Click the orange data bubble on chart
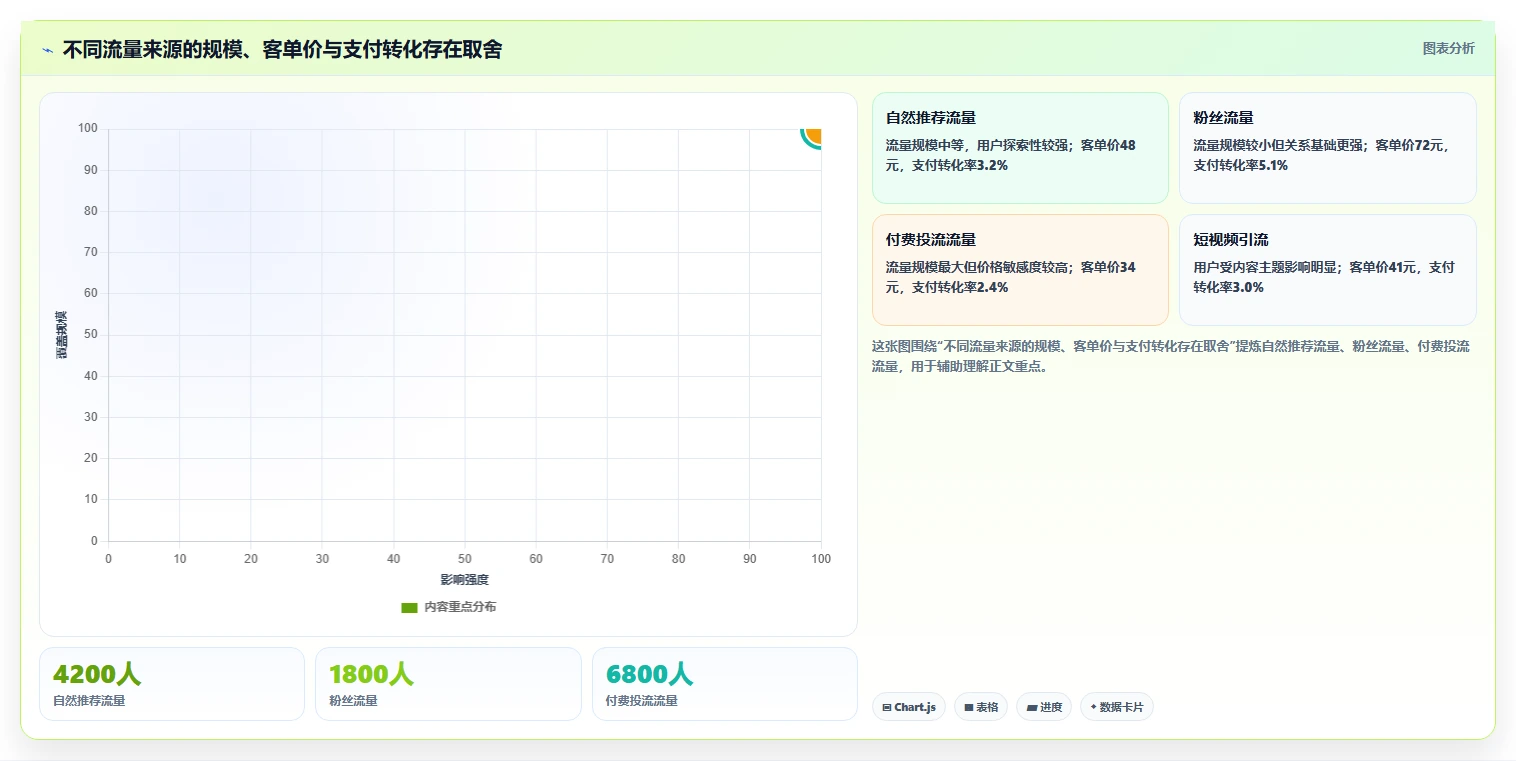 click(814, 135)
